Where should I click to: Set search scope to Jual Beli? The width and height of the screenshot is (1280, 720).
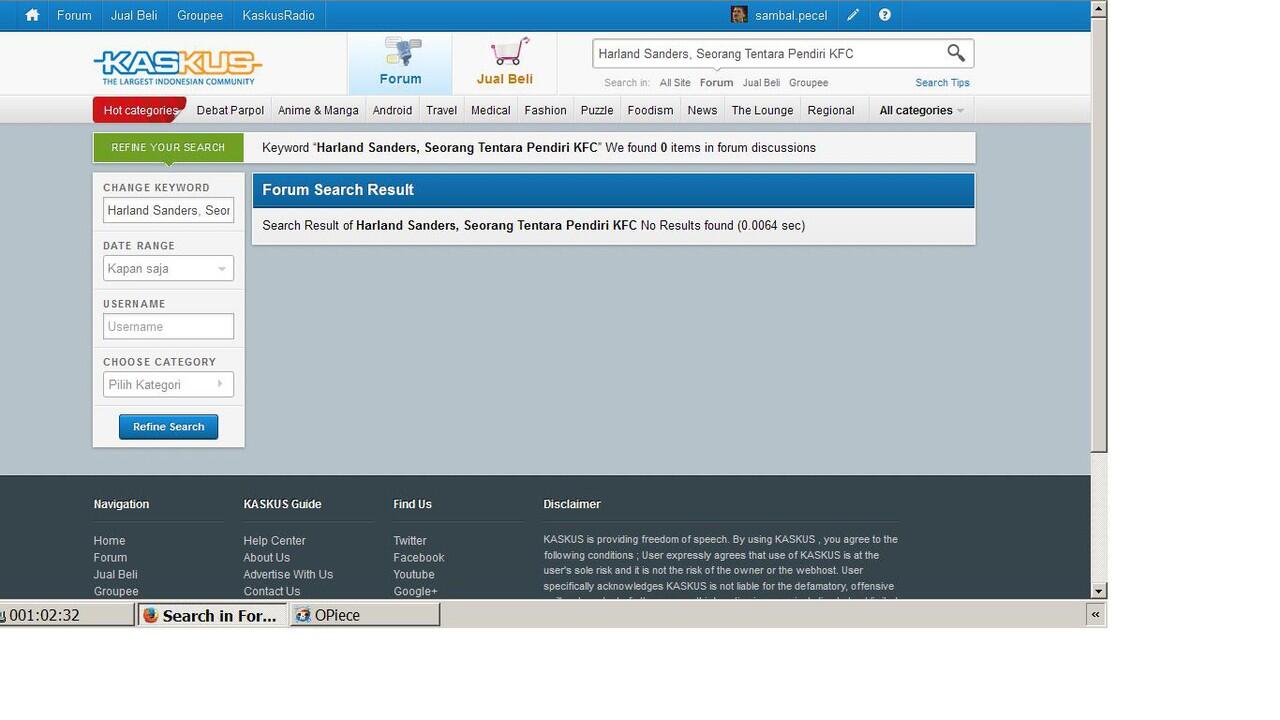(761, 83)
